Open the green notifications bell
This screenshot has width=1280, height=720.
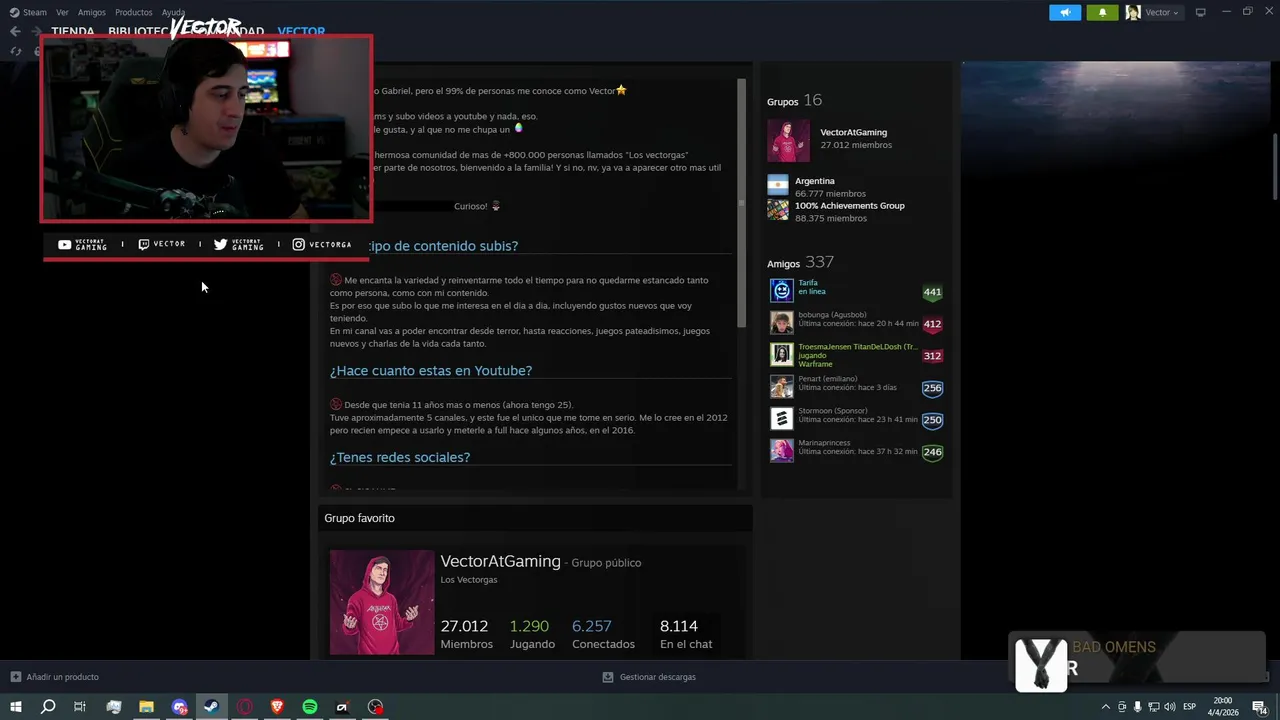coord(1102,12)
